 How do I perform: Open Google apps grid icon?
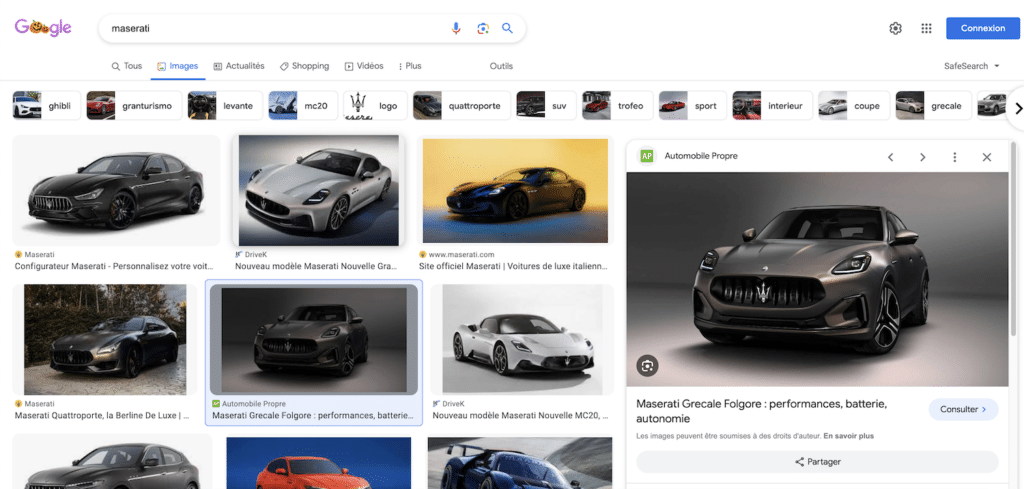point(926,28)
